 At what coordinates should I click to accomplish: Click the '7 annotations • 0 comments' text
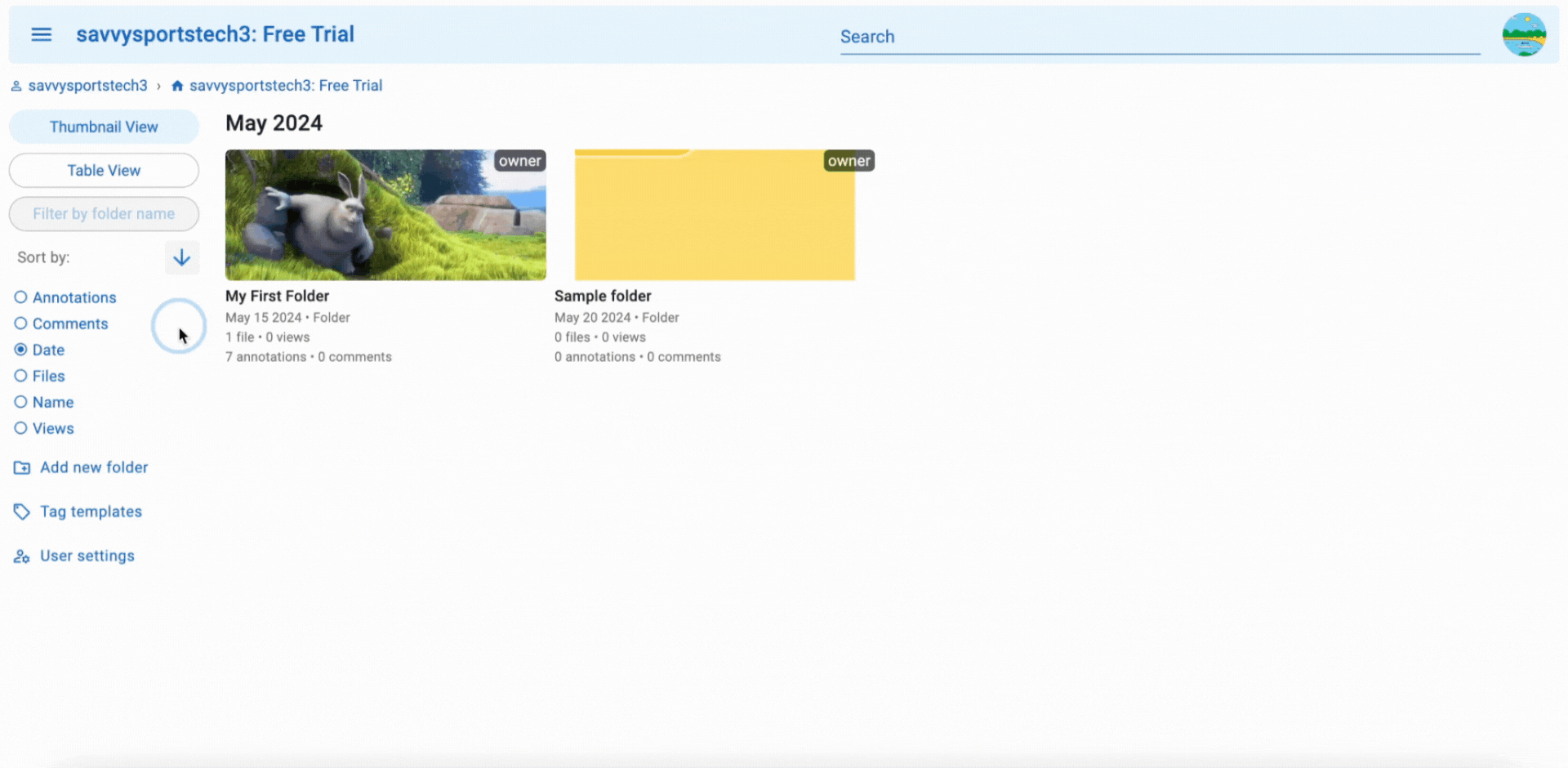click(309, 357)
